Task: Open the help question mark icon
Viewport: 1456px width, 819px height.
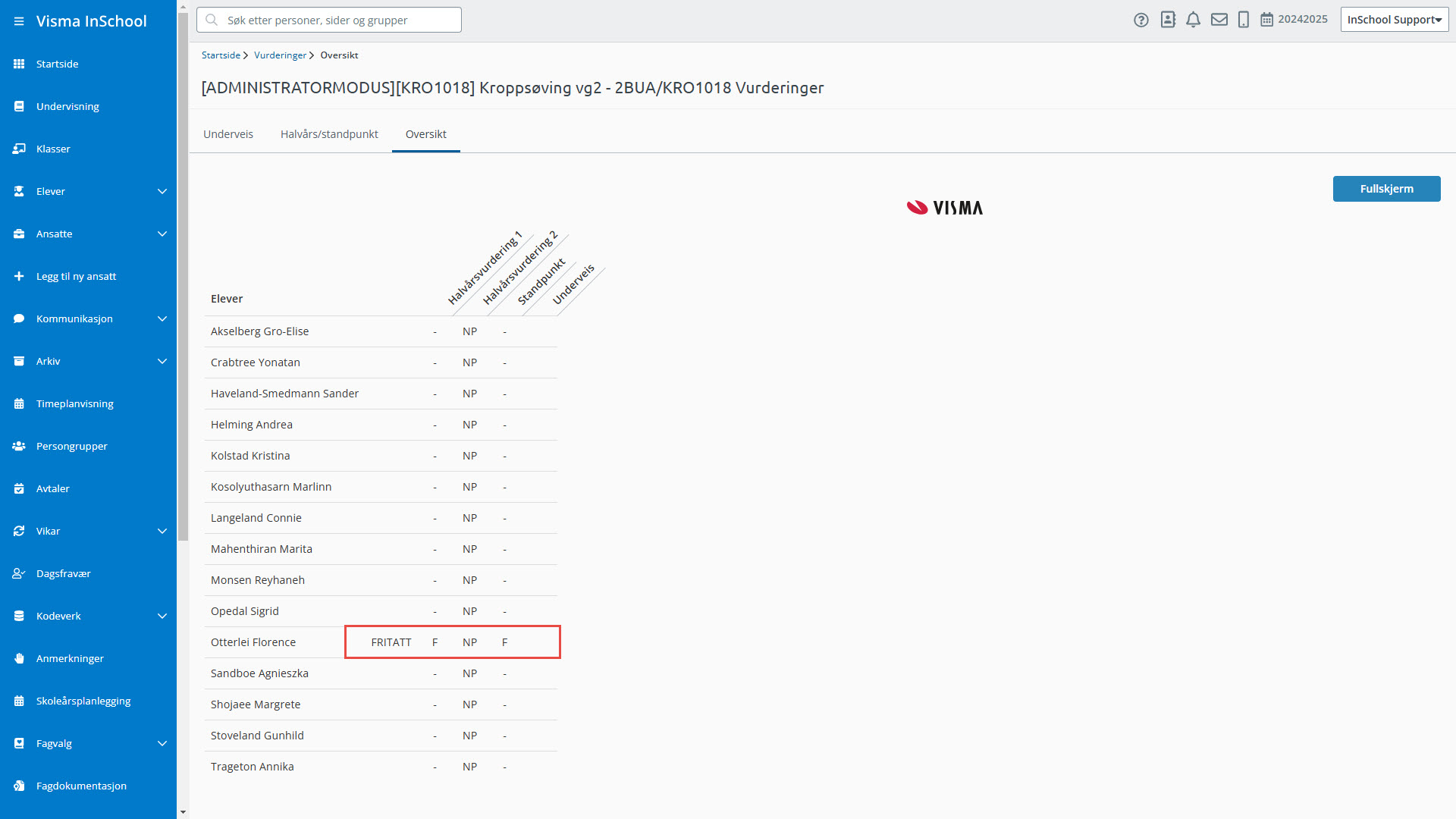Action: click(x=1141, y=20)
